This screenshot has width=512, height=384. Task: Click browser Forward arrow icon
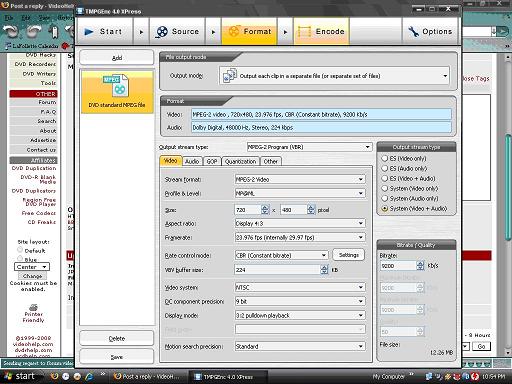point(34,31)
